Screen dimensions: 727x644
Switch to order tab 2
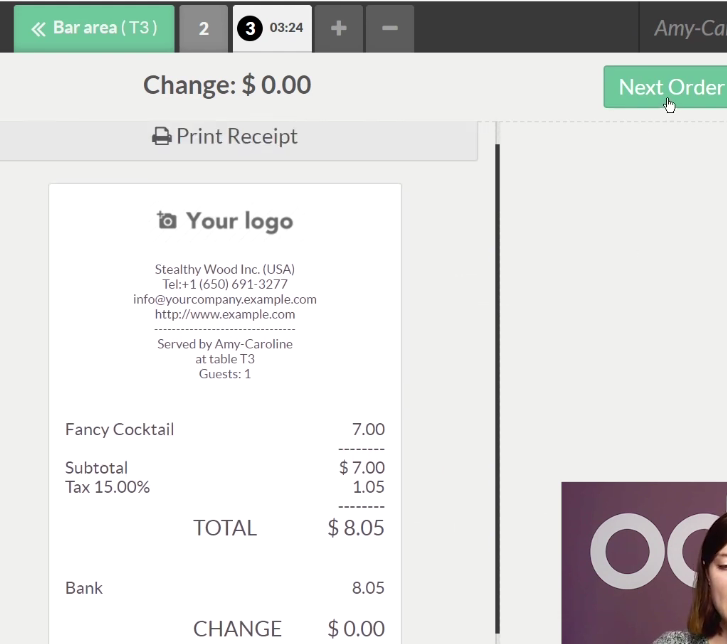(x=204, y=29)
